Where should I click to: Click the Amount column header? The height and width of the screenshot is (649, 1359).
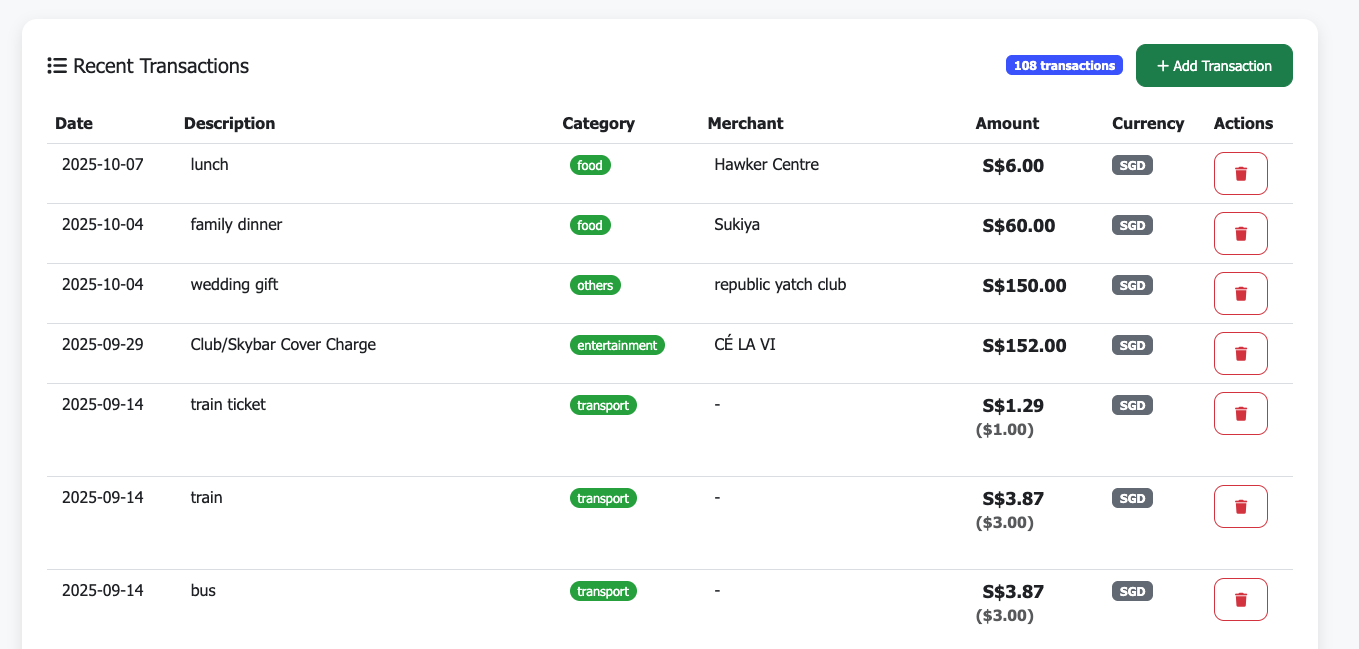[1007, 123]
